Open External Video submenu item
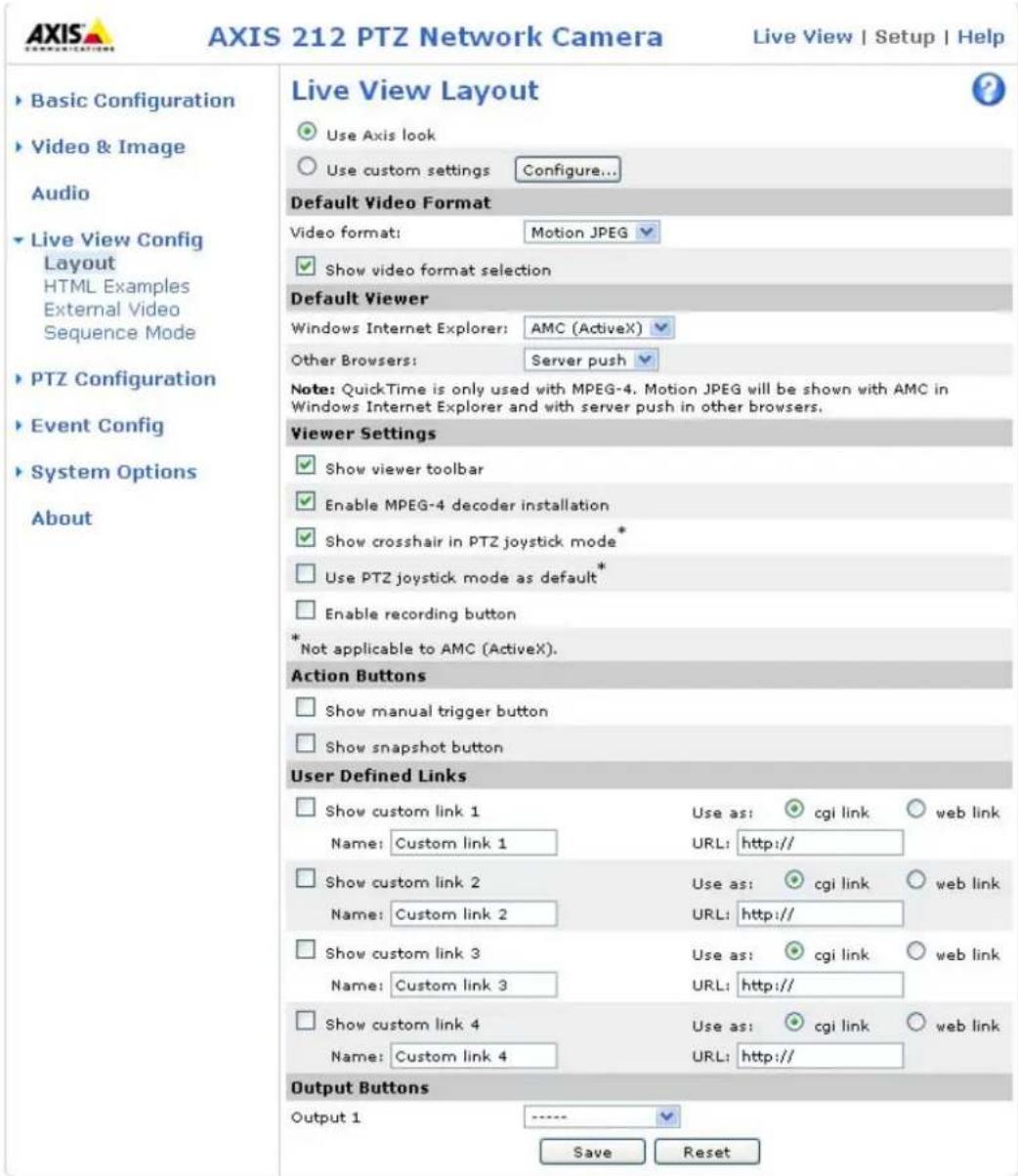This screenshot has width=1018, height=1176. coord(111,310)
